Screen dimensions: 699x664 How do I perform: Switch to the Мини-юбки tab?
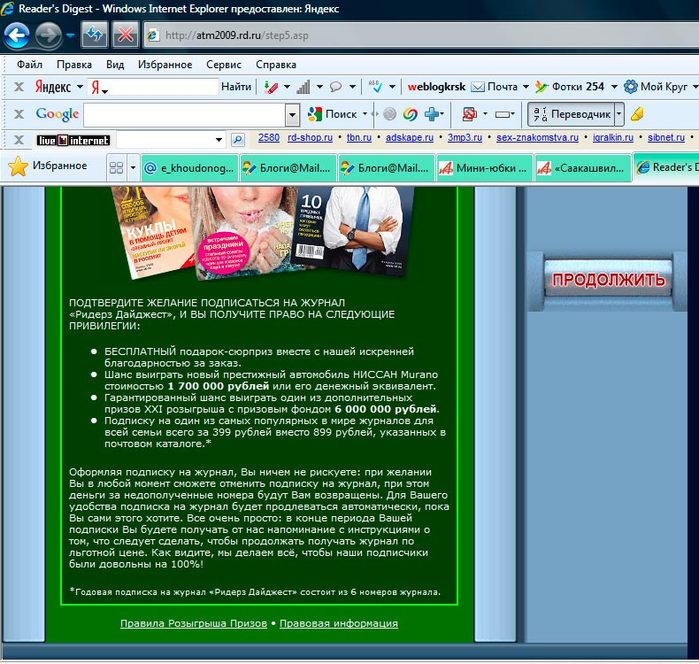click(x=484, y=168)
